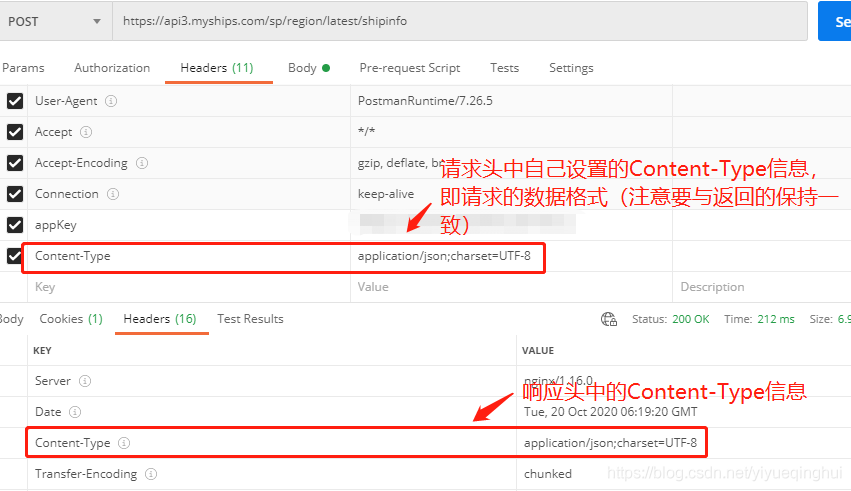Click the PostmanRuntime/7.26.5 value
851x491 pixels.
point(425,101)
